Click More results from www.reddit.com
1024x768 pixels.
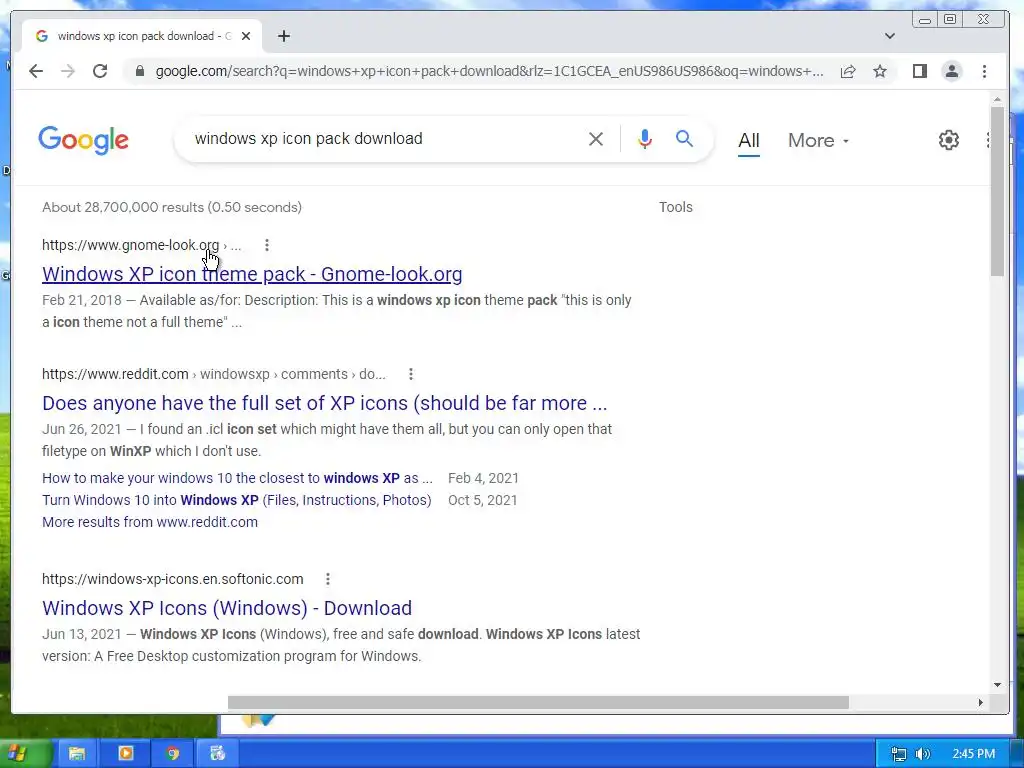click(150, 522)
